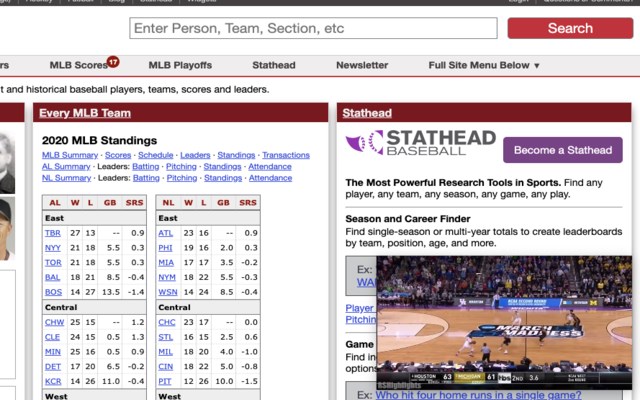Open AL Leaders Batting link
This screenshot has width=640, height=400.
click(146, 167)
